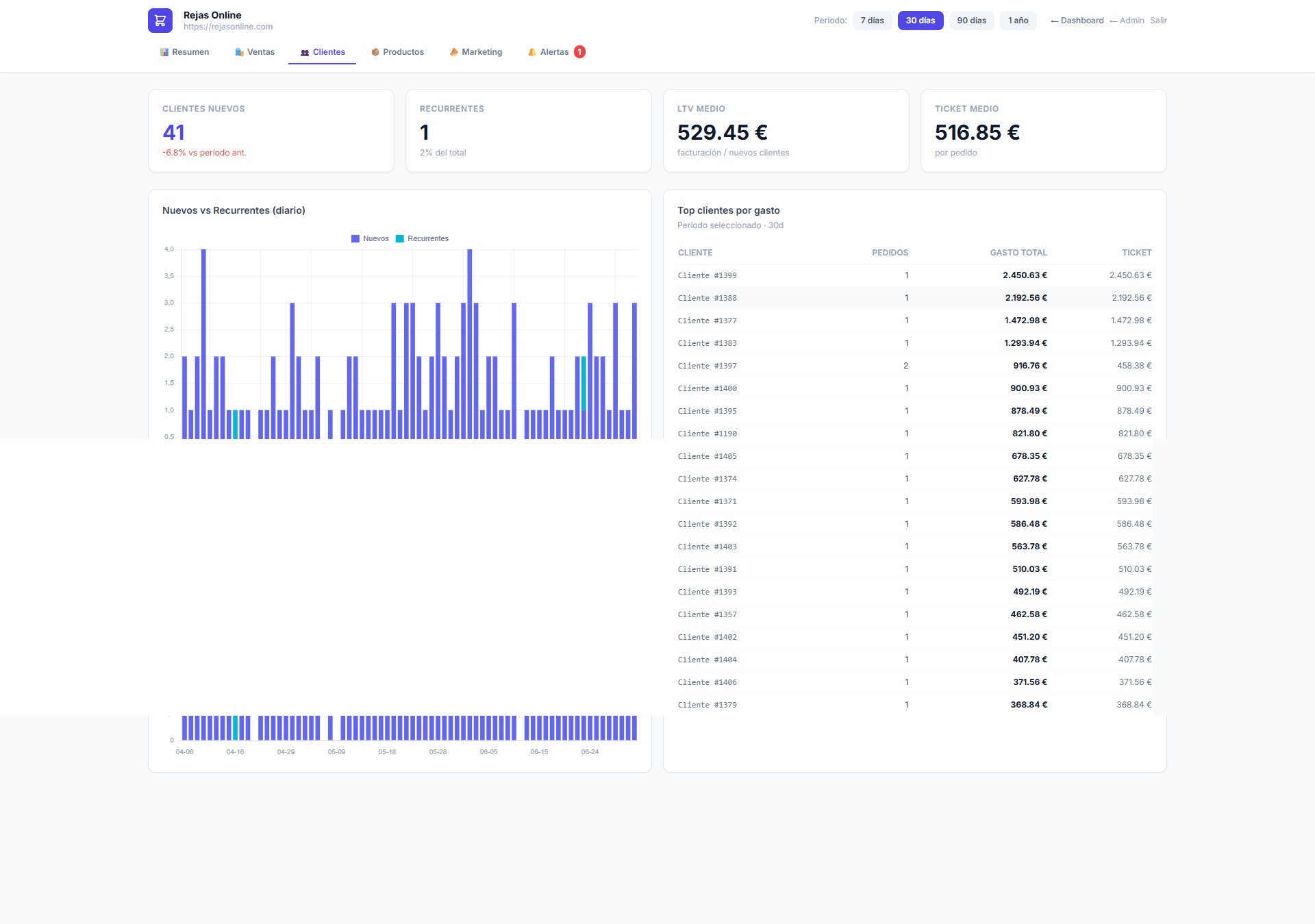Image resolution: width=1315 pixels, height=924 pixels.
Task: Select row Cliente #1357
Action: 914,614
